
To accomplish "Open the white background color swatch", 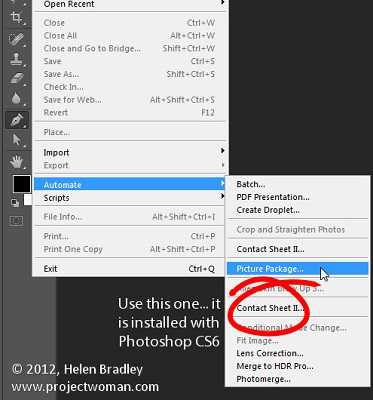I will pos(28,200).
